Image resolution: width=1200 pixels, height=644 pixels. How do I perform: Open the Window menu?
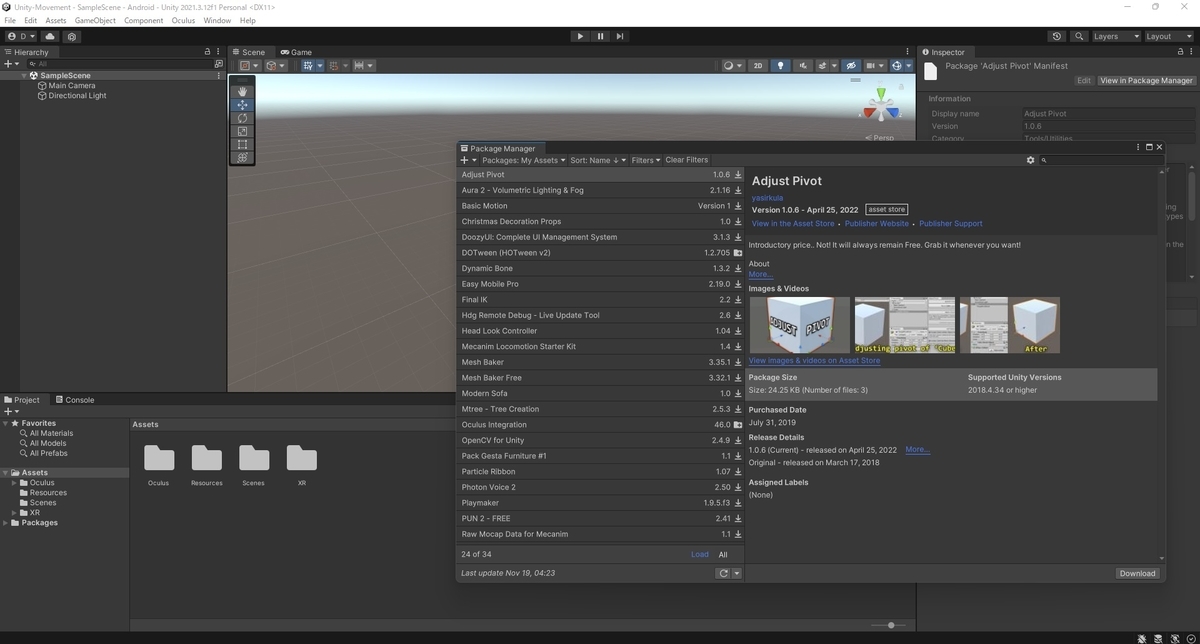[x=217, y=20]
